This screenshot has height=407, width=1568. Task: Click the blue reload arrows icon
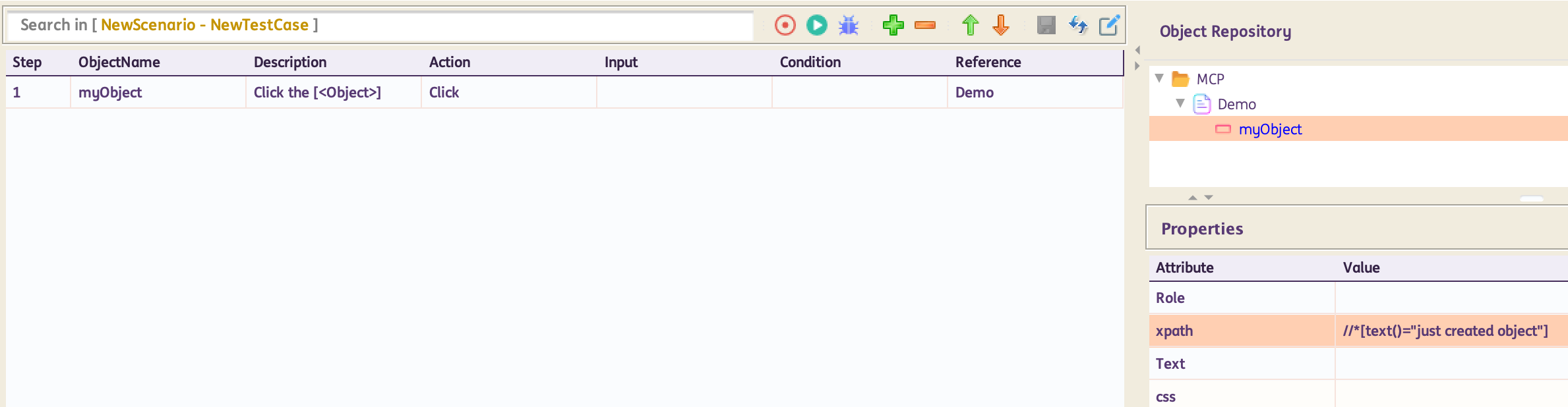1078,26
